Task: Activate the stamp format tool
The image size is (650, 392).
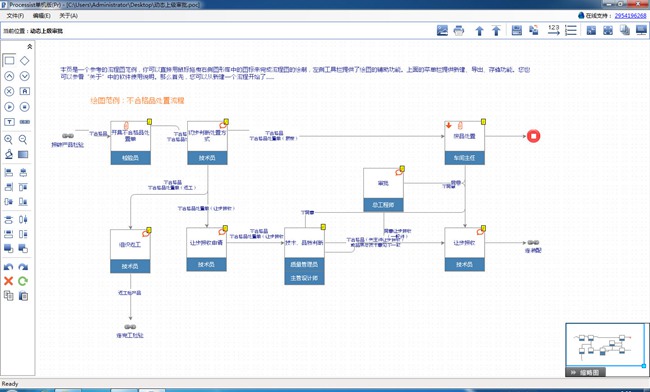Action: pos(9,155)
